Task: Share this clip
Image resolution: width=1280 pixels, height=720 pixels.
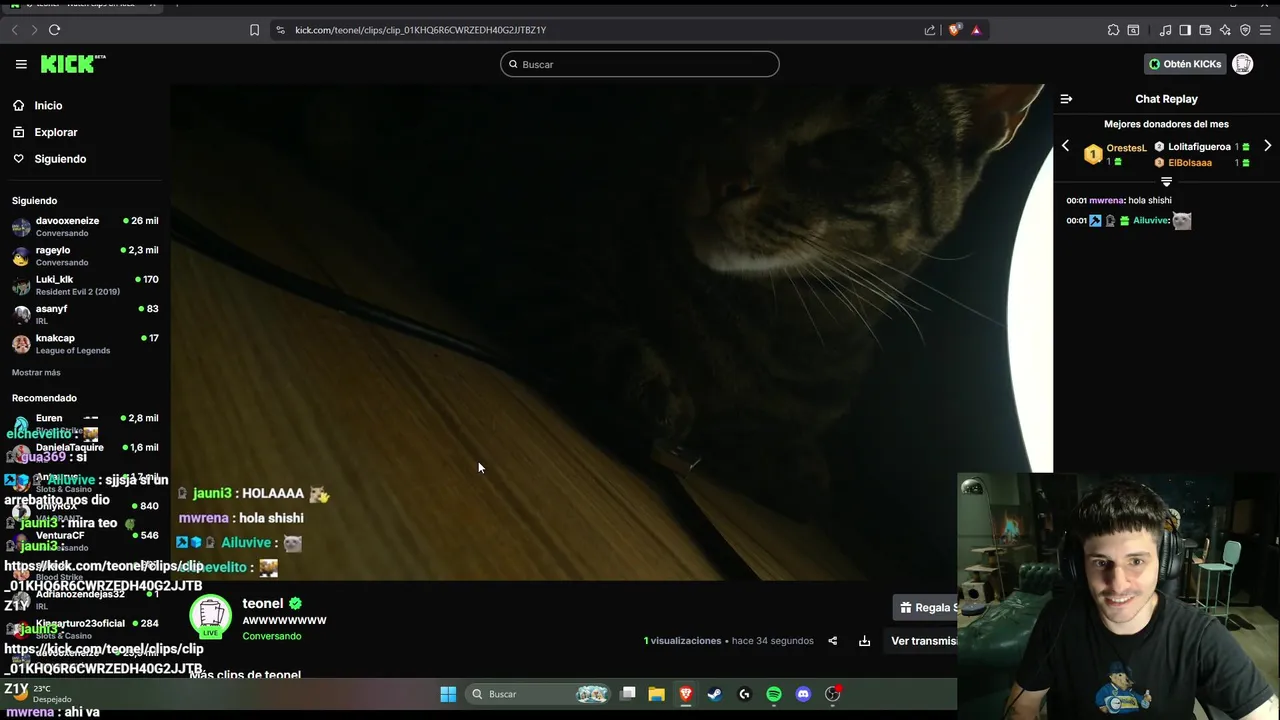Action: pyautogui.click(x=832, y=641)
